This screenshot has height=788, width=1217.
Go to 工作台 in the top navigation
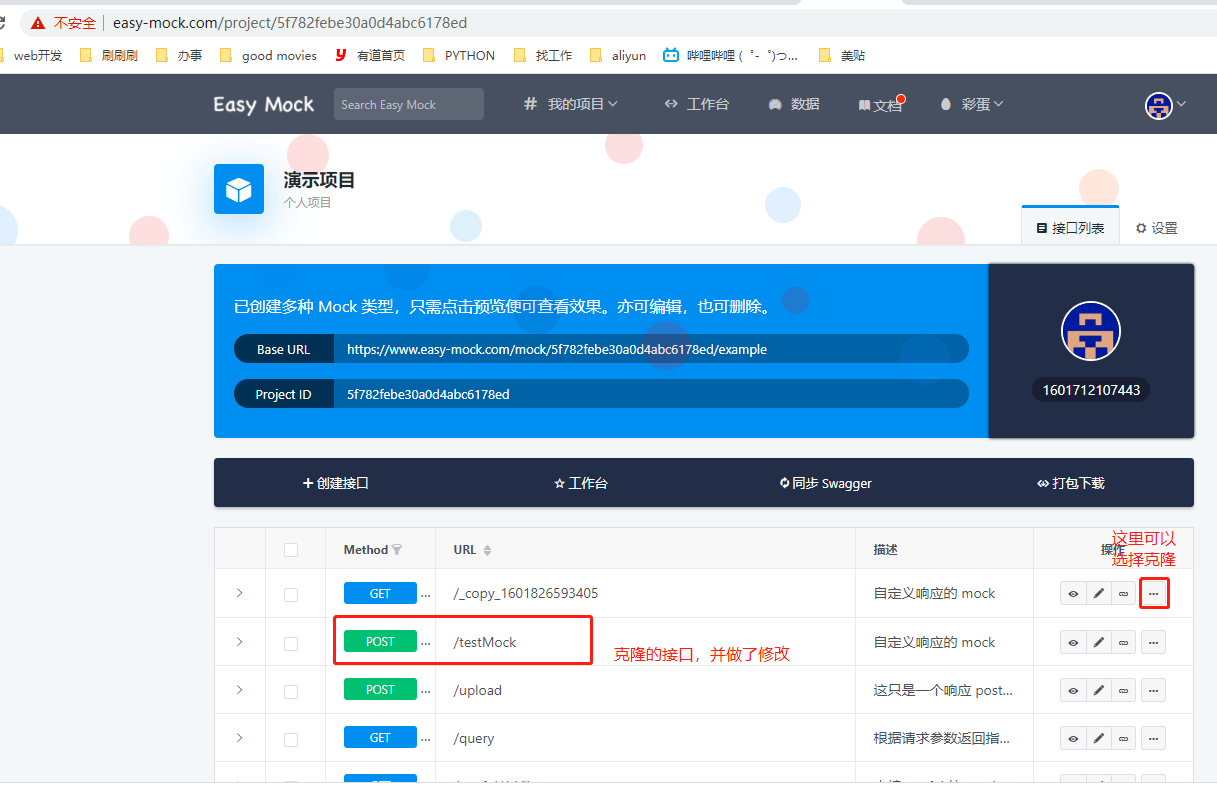click(x=696, y=104)
